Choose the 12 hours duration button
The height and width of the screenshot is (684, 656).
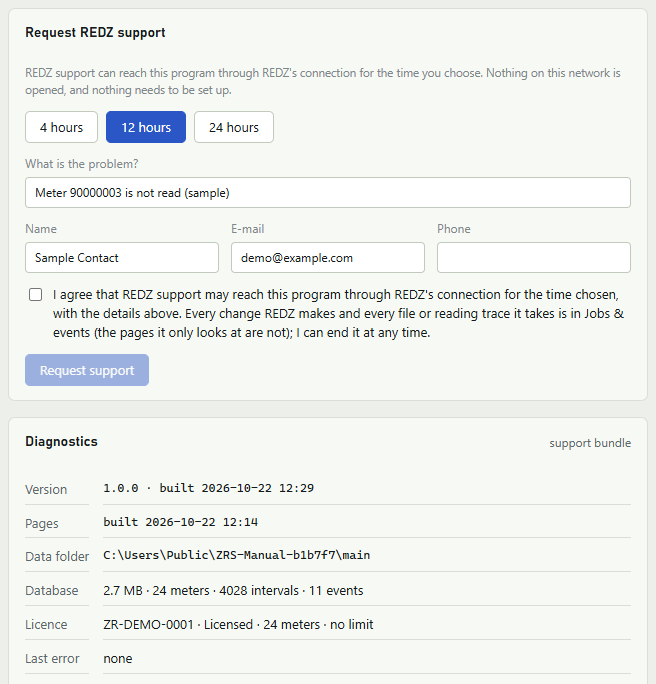pyautogui.click(x=146, y=127)
